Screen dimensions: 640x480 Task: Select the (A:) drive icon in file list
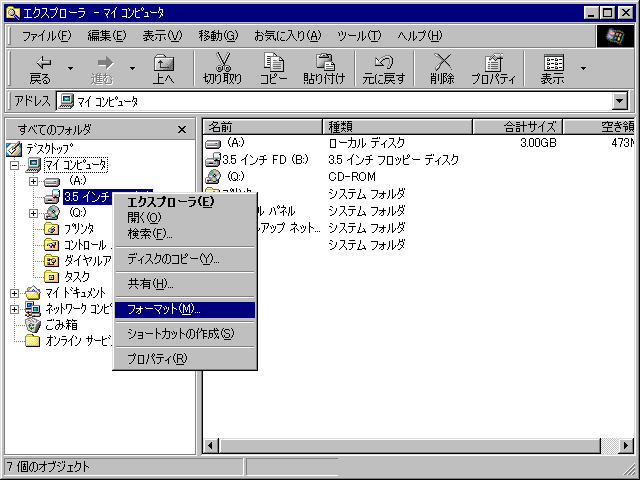[213, 144]
